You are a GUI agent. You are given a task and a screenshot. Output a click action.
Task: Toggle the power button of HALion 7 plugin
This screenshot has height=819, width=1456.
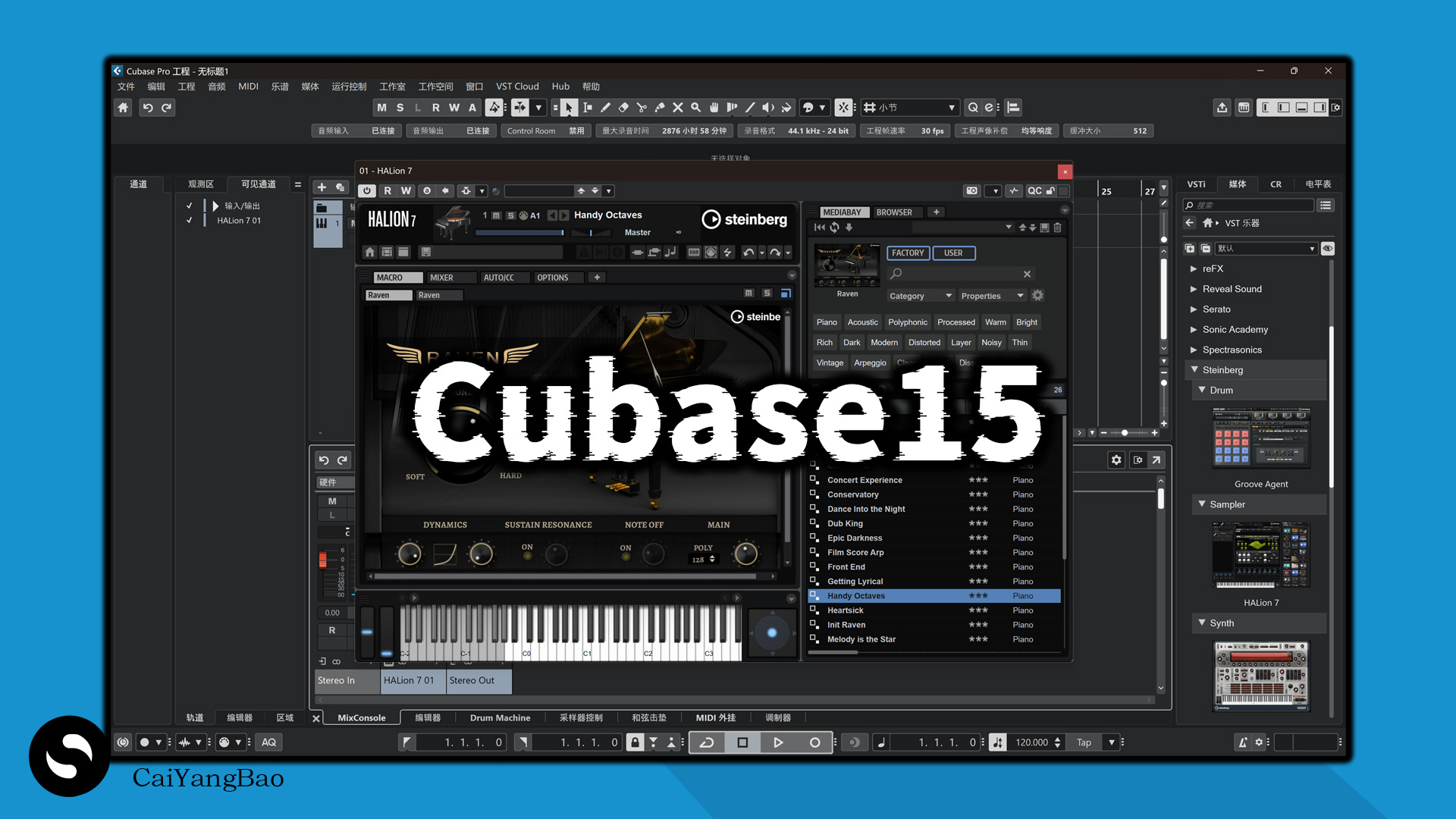pos(367,190)
